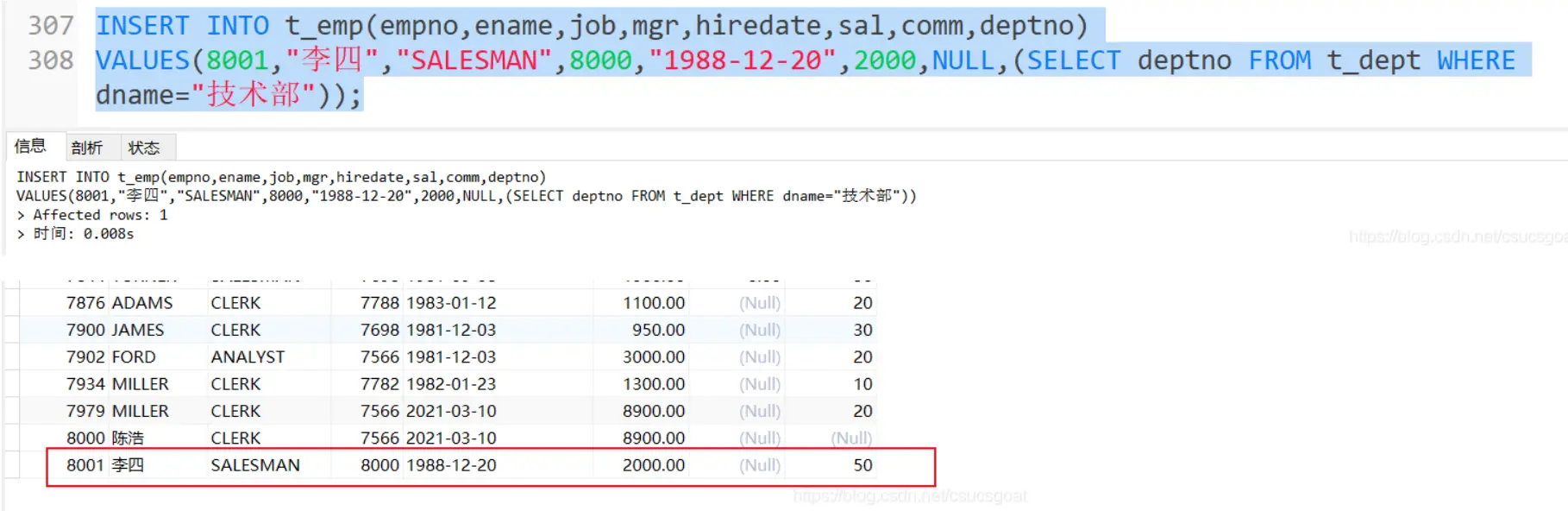
Task: Click the "技术部" string in the query
Action: [x=254, y=95]
